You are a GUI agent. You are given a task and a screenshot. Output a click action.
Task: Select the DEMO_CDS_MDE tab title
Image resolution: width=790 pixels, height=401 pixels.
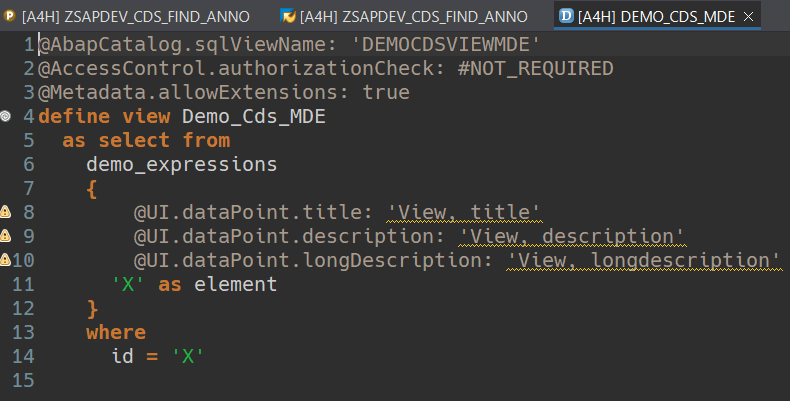[x=658, y=15]
